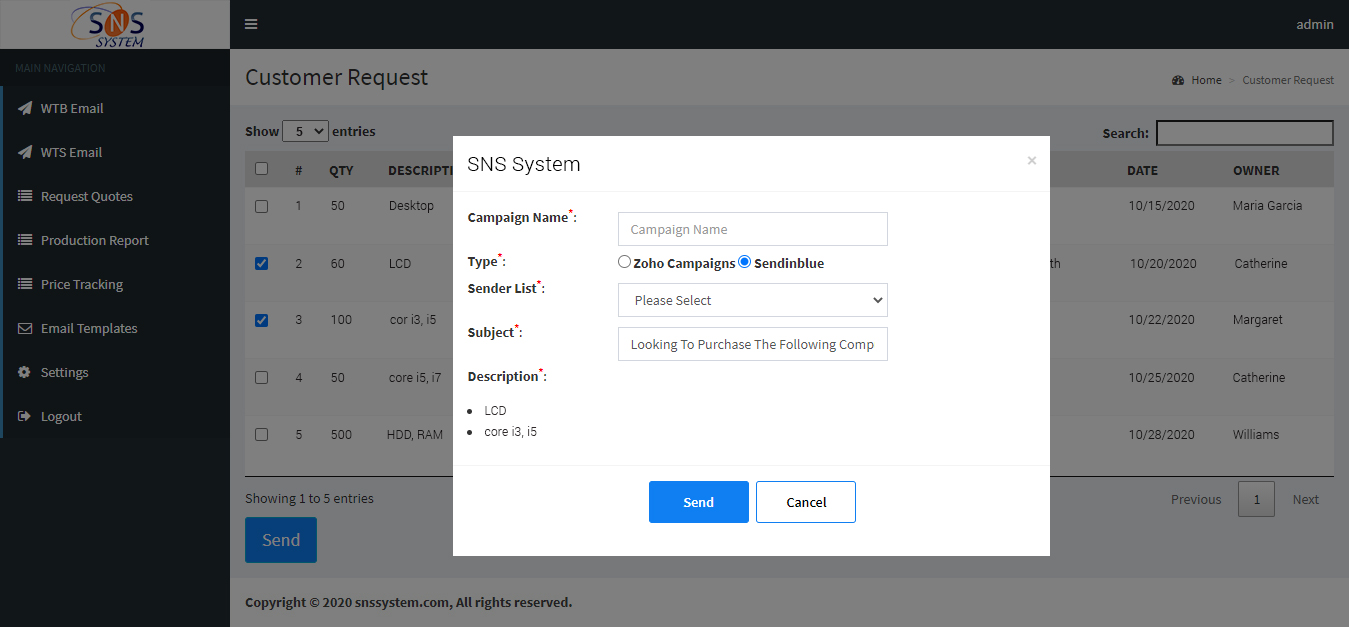Click the Email Templates envelope icon
Image resolution: width=1349 pixels, height=627 pixels.
(x=25, y=328)
